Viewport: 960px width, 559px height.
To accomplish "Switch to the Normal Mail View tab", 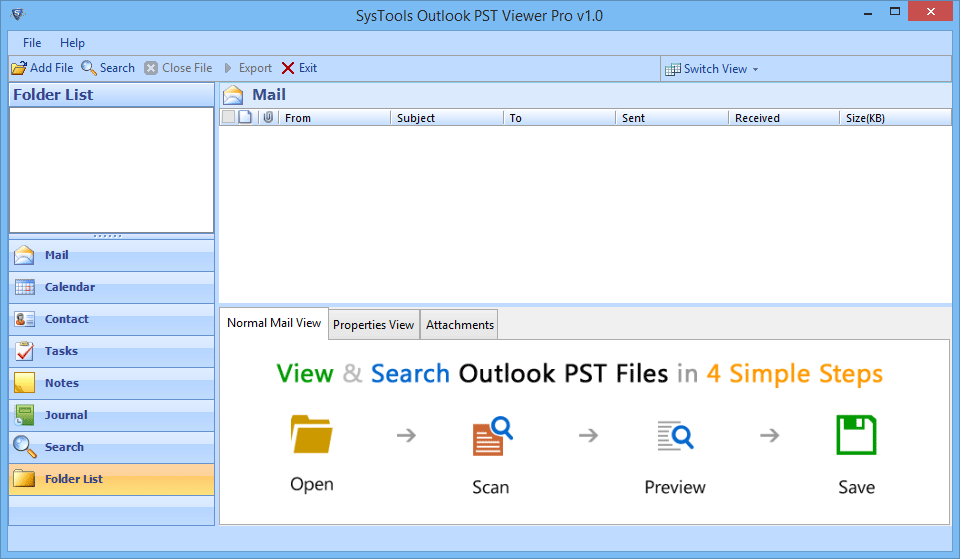I will click(274, 323).
